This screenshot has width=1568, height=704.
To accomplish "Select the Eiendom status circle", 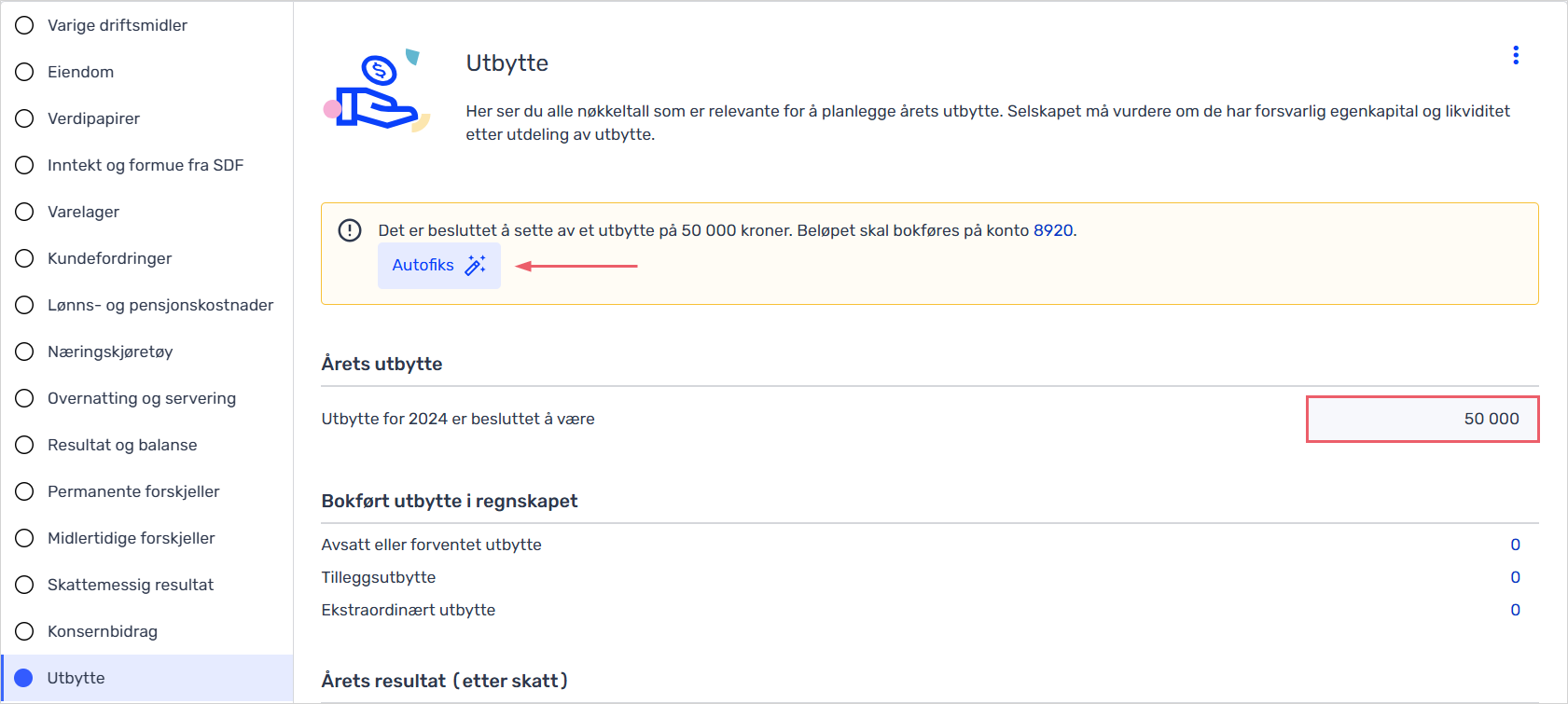I will (x=24, y=72).
